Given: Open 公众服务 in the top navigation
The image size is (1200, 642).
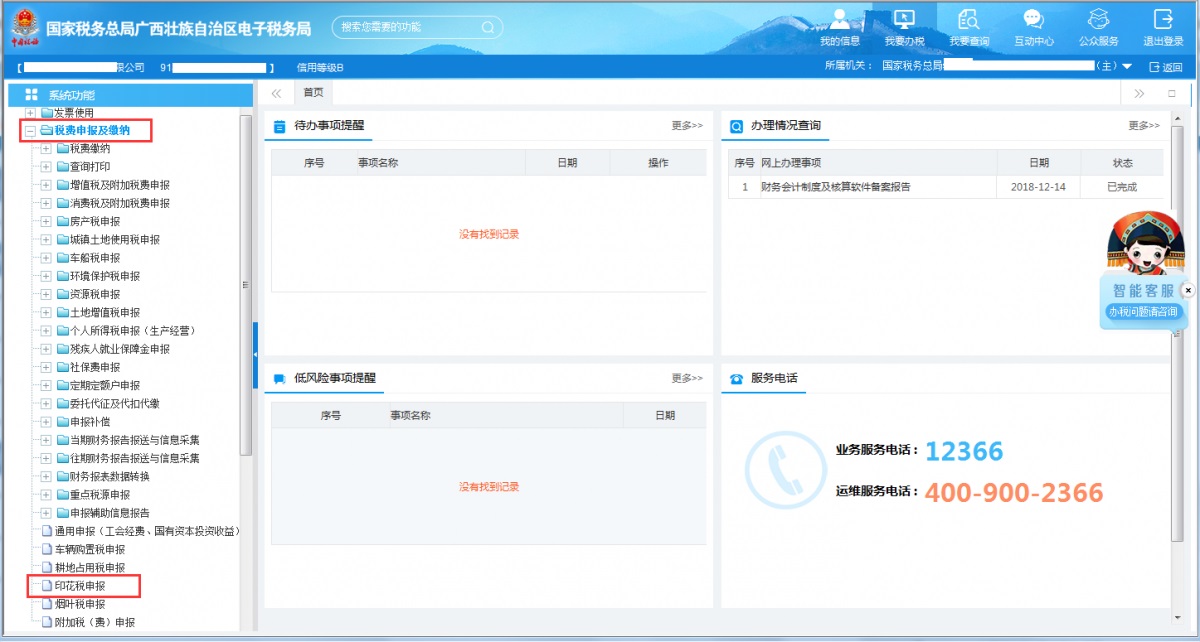Looking at the screenshot, I should tap(1098, 27).
